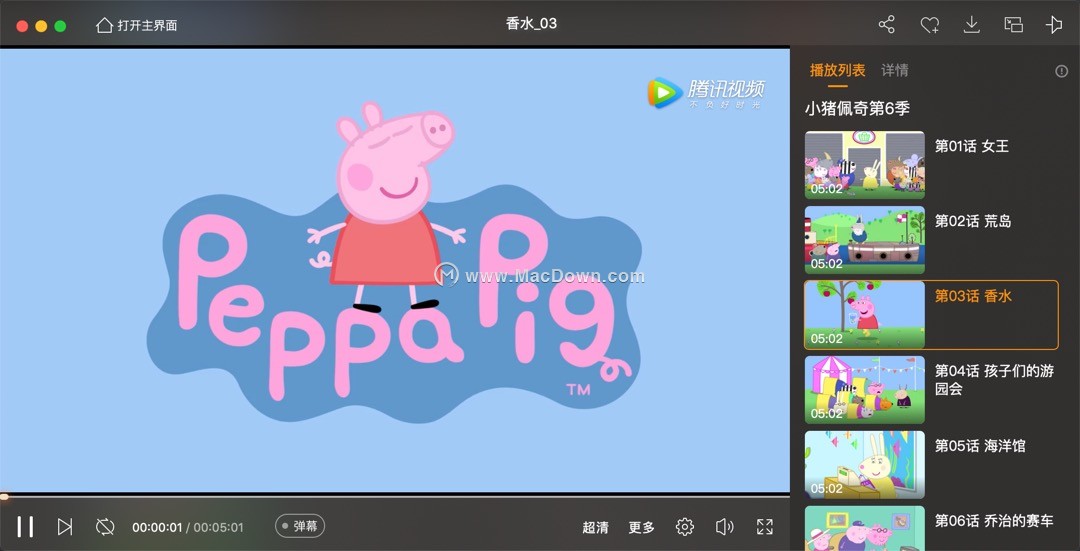This screenshot has height=551, width=1080.
Task: Skip to the next episode
Action: tap(65, 527)
